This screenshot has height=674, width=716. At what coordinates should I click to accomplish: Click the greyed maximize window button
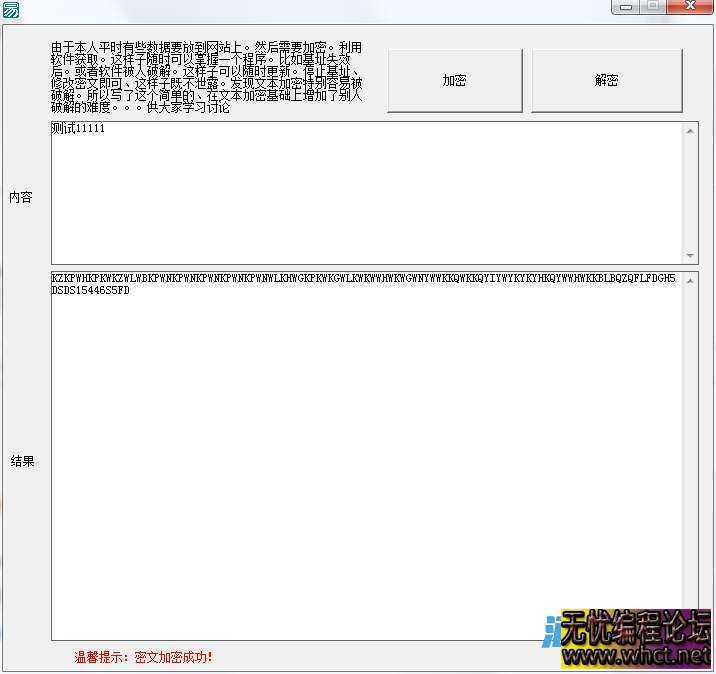pyautogui.click(x=653, y=6)
